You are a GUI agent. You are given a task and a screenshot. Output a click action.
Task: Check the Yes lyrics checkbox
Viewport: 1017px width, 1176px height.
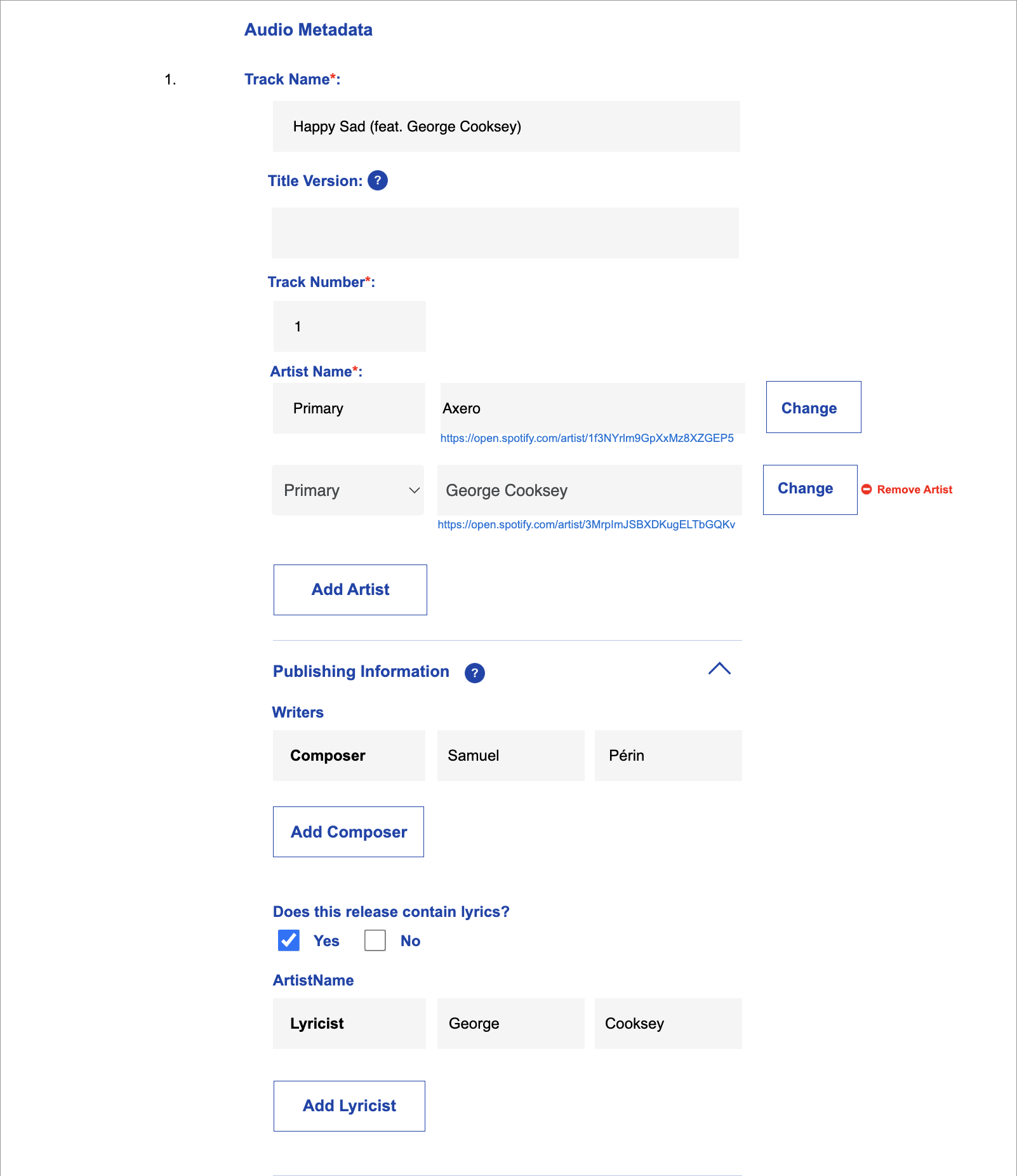pyautogui.click(x=289, y=940)
